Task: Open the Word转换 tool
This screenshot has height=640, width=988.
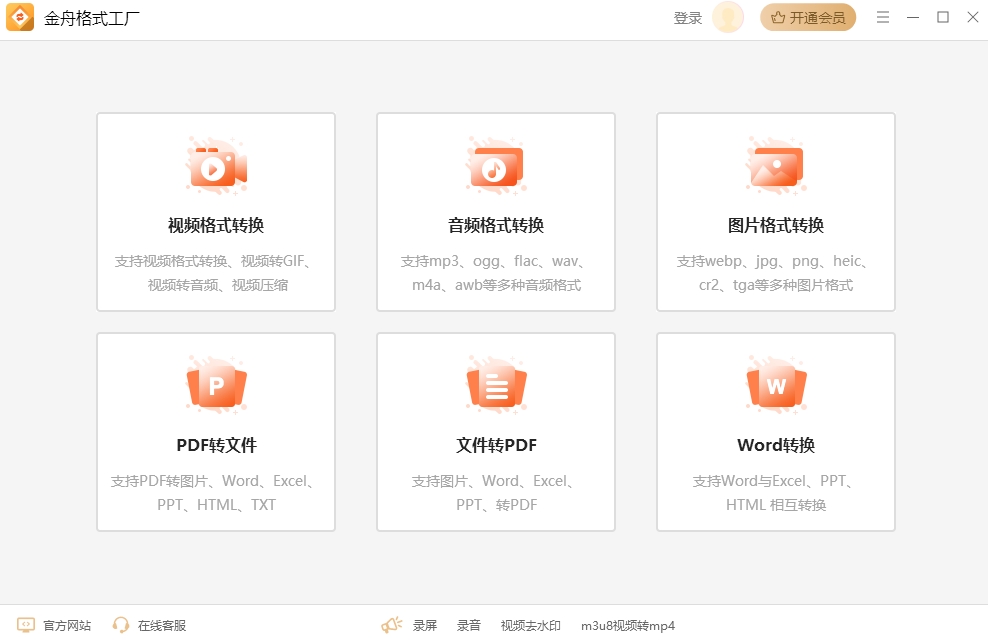Action: click(x=775, y=432)
